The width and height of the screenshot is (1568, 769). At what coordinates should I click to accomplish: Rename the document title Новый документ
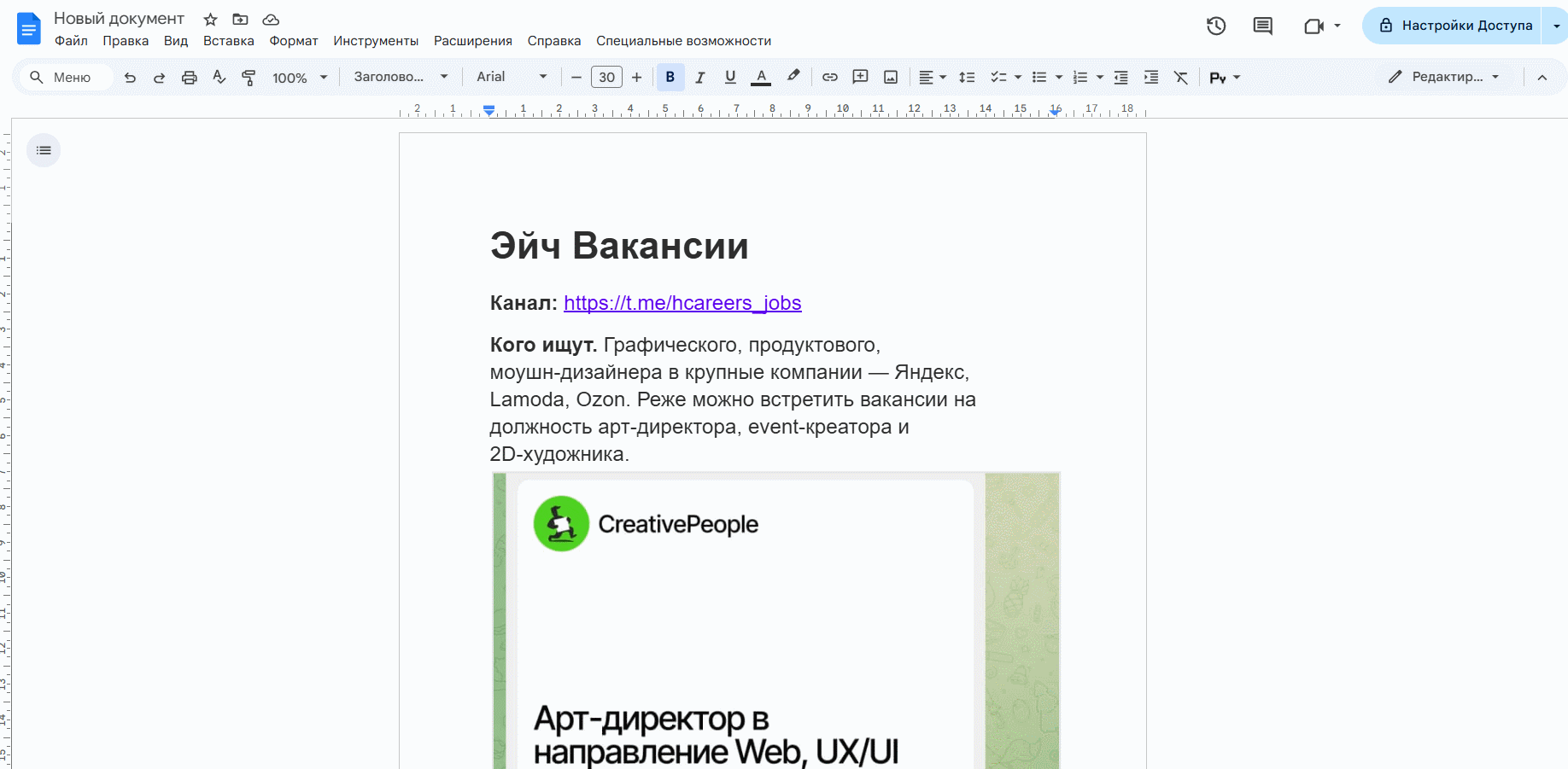[x=119, y=19]
